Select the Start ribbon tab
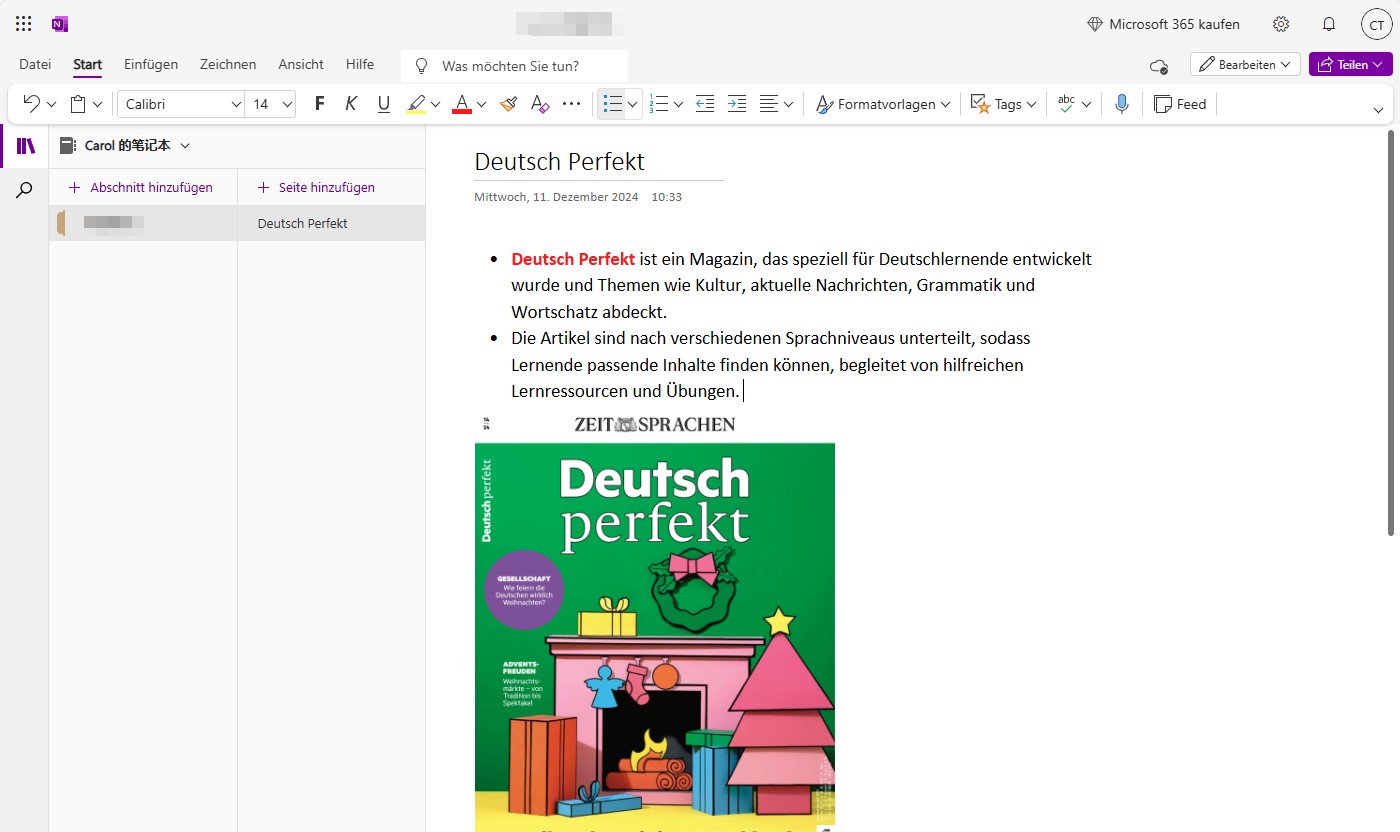 (x=87, y=64)
